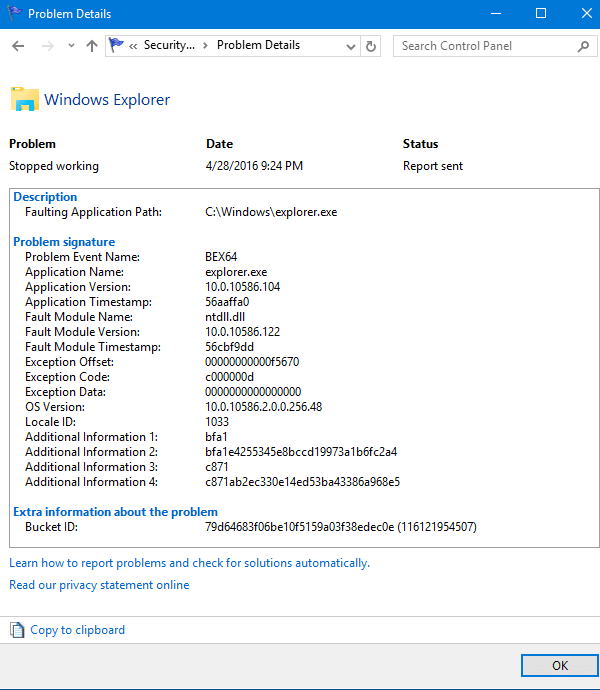Expand the address bar history chevron
The height and width of the screenshot is (690, 600).
point(350,46)
